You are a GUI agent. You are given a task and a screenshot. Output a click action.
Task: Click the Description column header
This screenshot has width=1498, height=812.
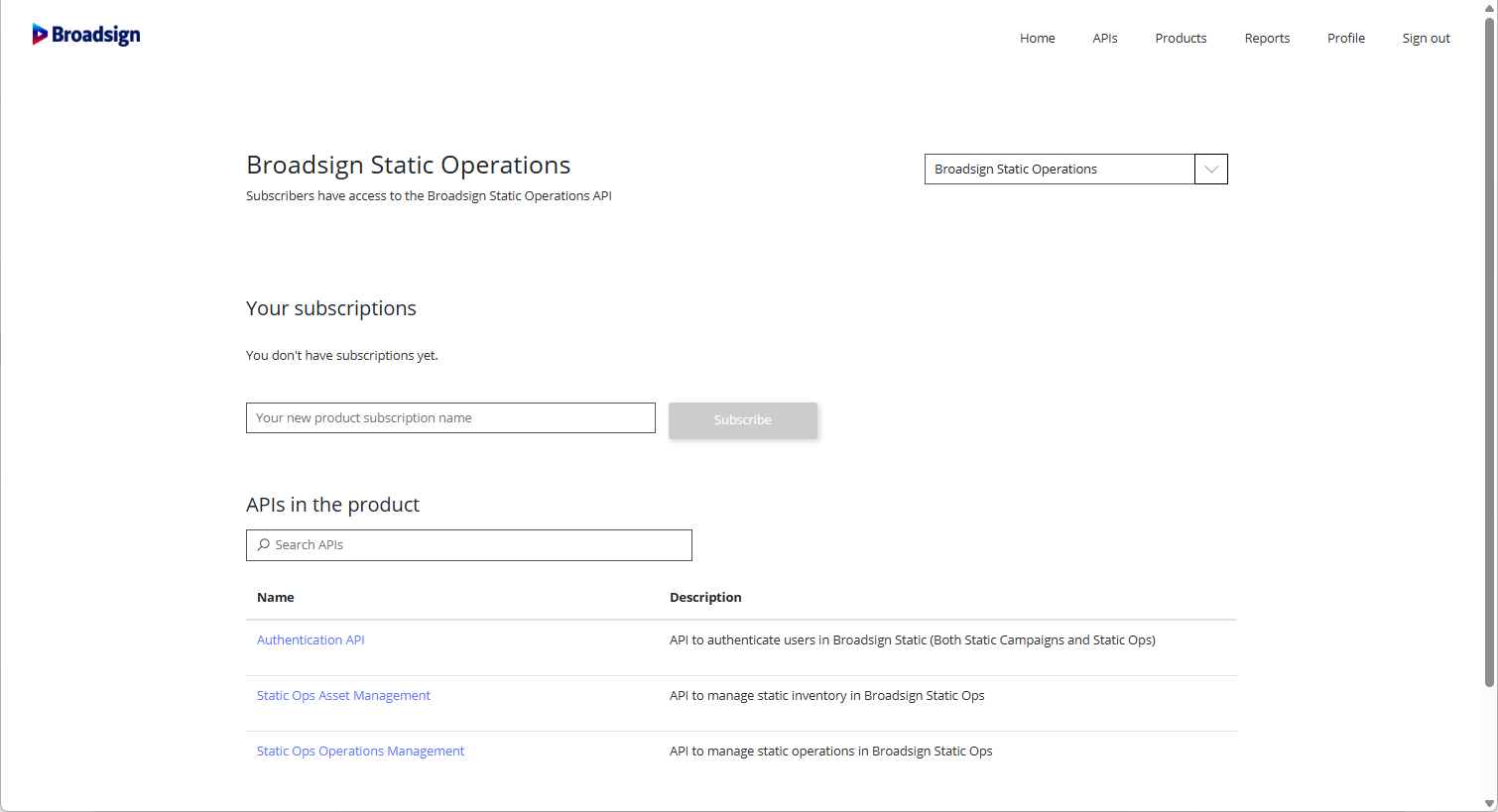click(705, 597)
